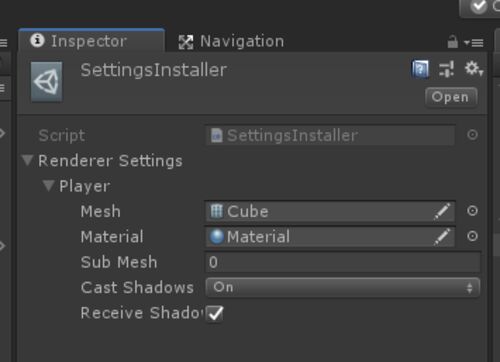This screenshot has height=362, width=500.
Task: Click the Unity asset icon thumbnail
Action: click(x=47, y=82)
